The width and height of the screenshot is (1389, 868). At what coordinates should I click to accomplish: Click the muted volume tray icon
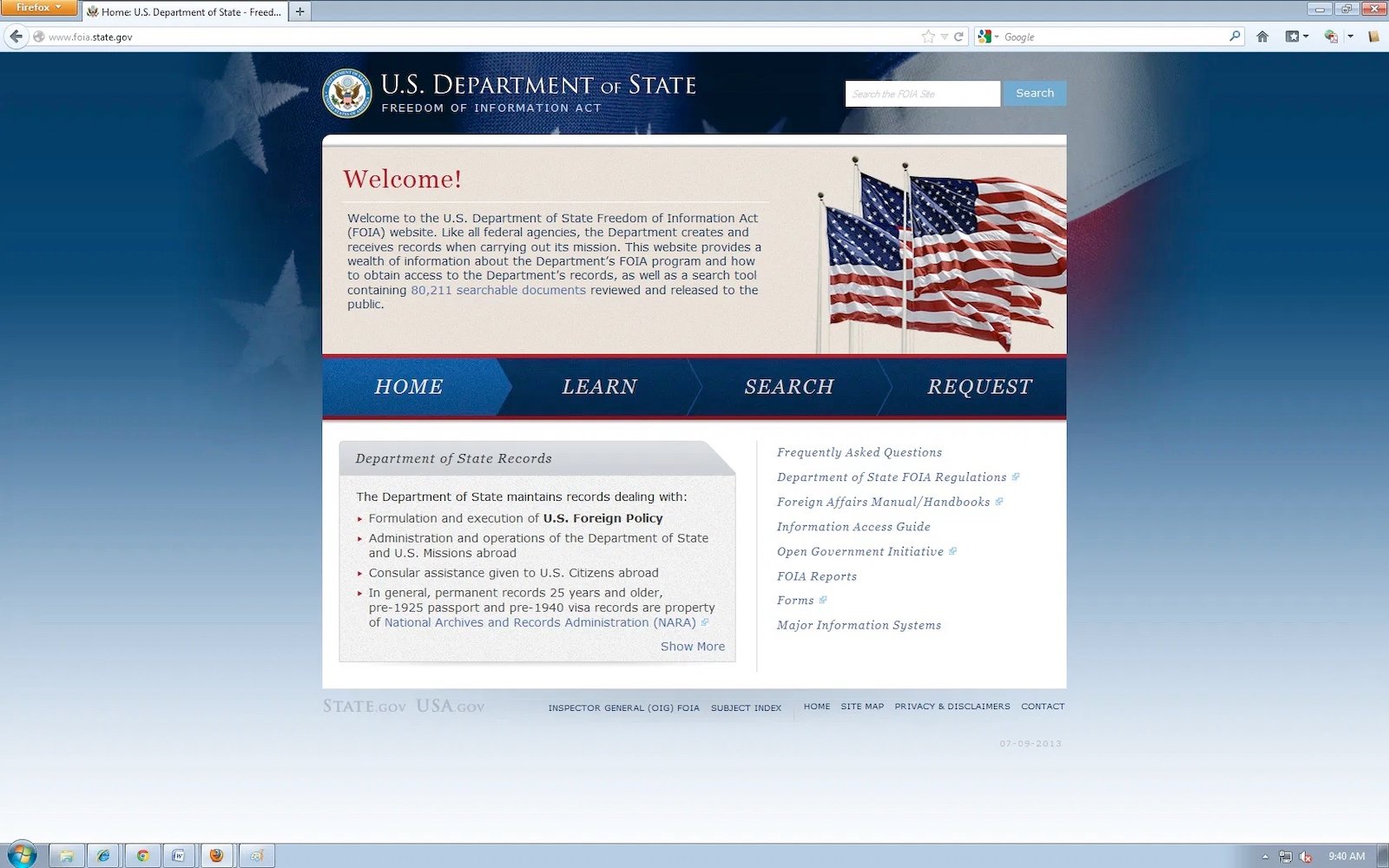pyautogui.click(x=1305, y=857)
